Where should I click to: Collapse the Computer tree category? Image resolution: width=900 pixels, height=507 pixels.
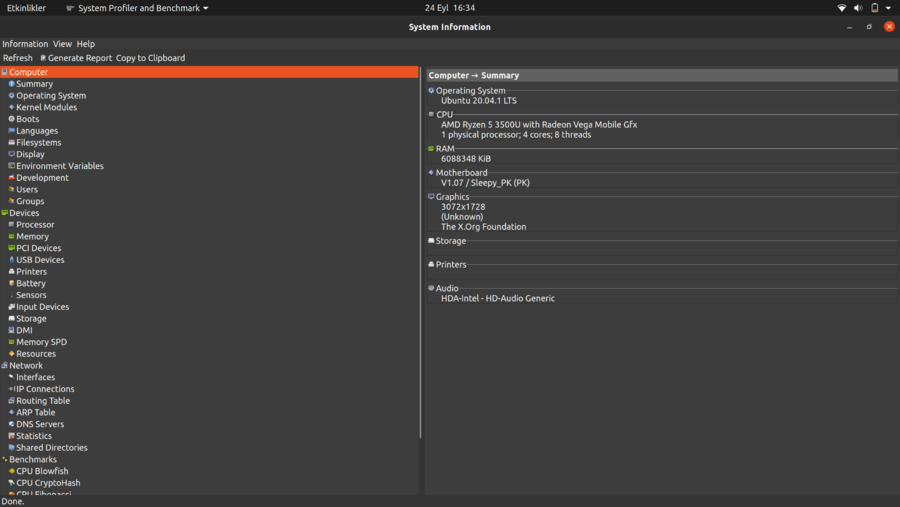point(4,73)
